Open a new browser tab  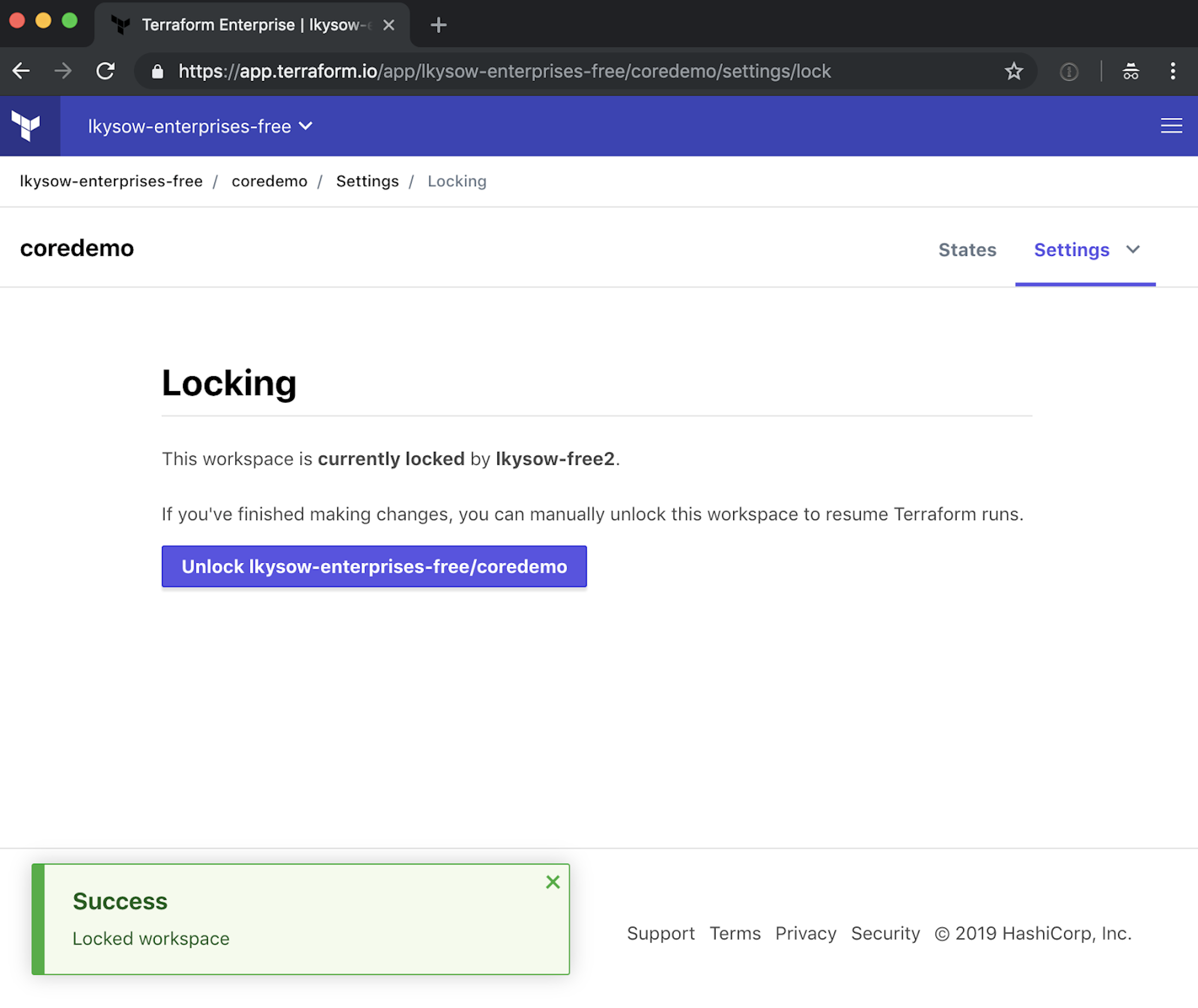coord(438,24)
